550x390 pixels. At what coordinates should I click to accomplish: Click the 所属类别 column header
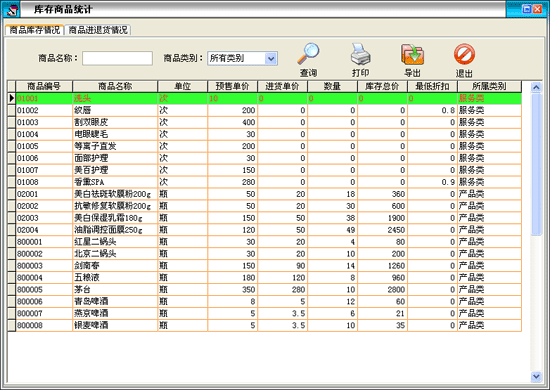click(489, 86)
